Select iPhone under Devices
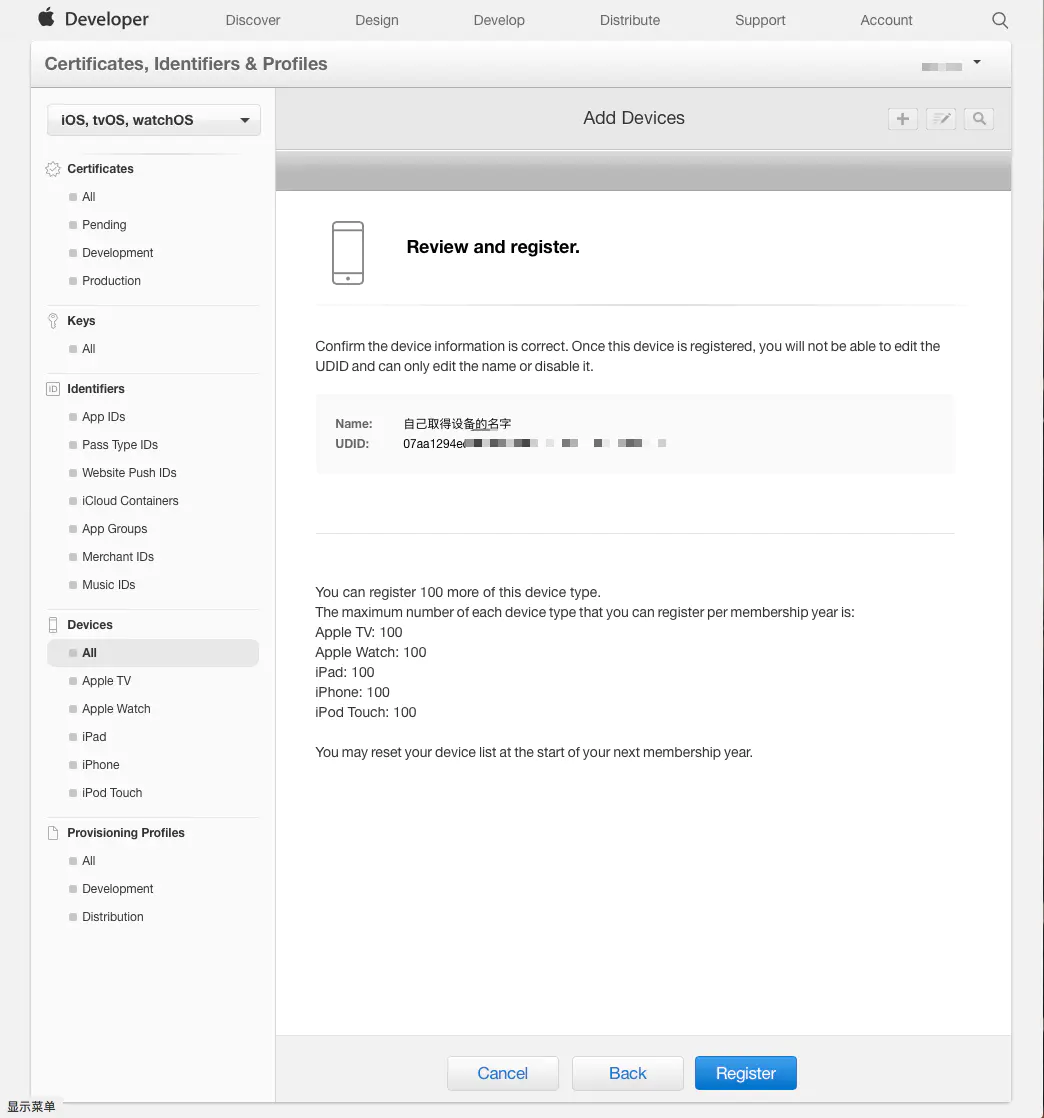The width and height of the screenshot is (1044, 1118). coord(101,764)
